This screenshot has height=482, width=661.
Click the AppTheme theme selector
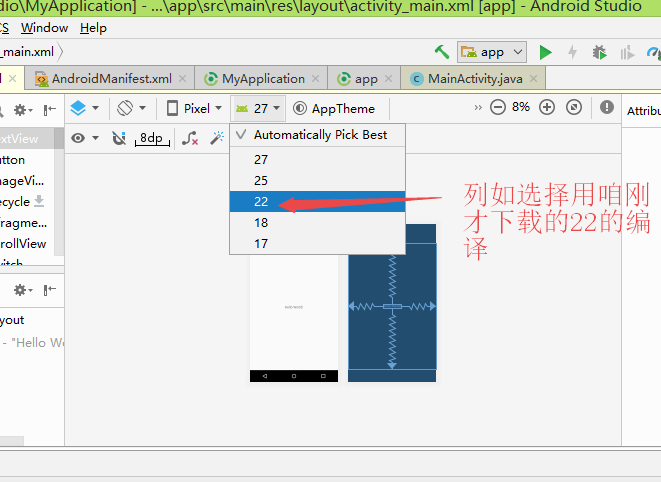[x=334, y=108]
